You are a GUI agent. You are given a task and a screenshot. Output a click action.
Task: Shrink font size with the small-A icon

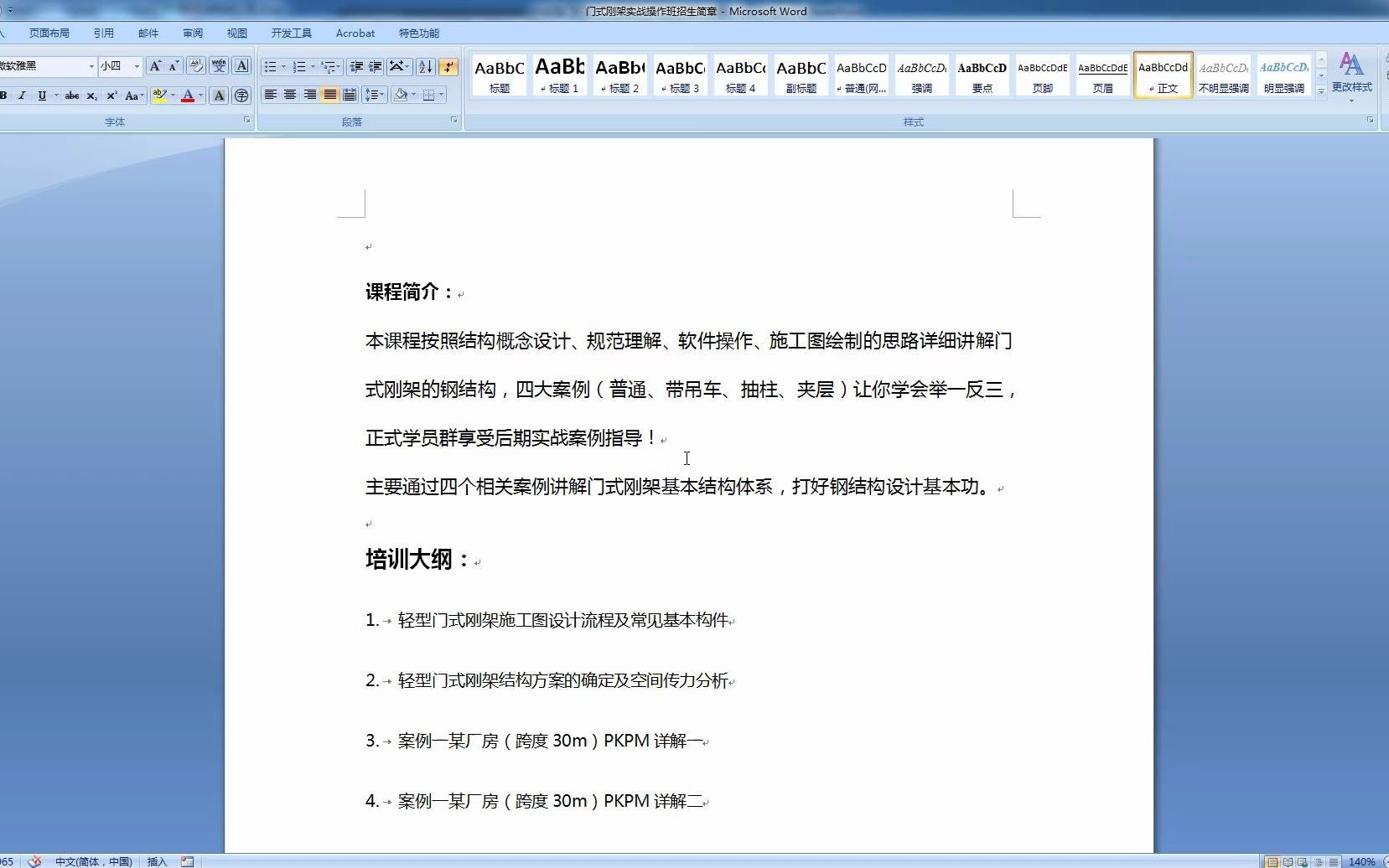coord(174,66)
